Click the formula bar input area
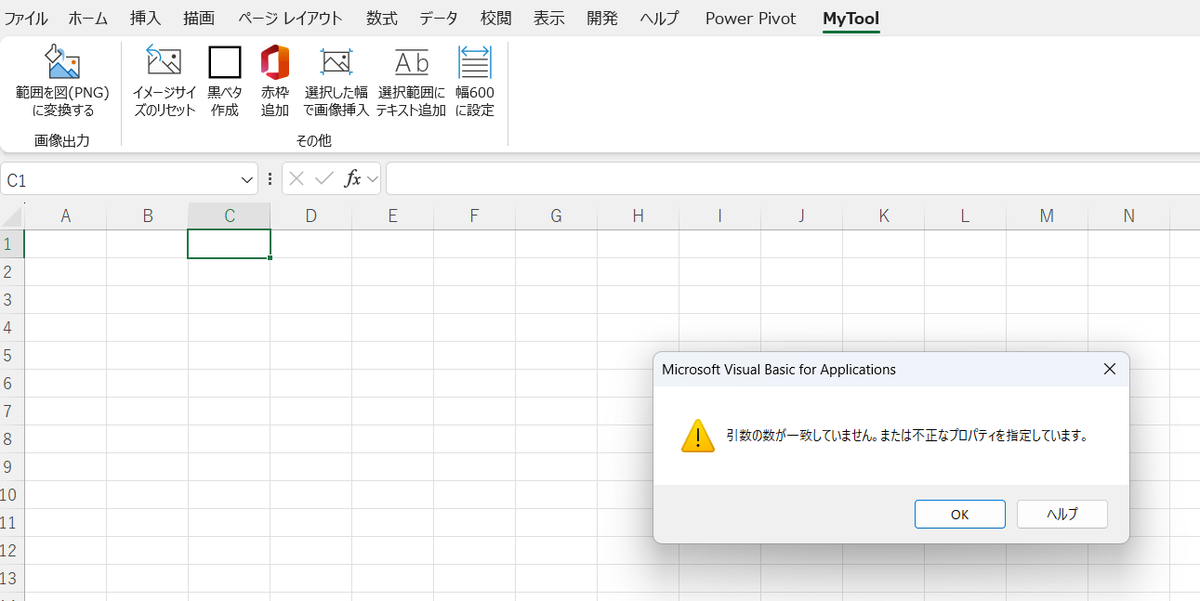The width and height of the screenshot is (1200, 601). point(792,179)
